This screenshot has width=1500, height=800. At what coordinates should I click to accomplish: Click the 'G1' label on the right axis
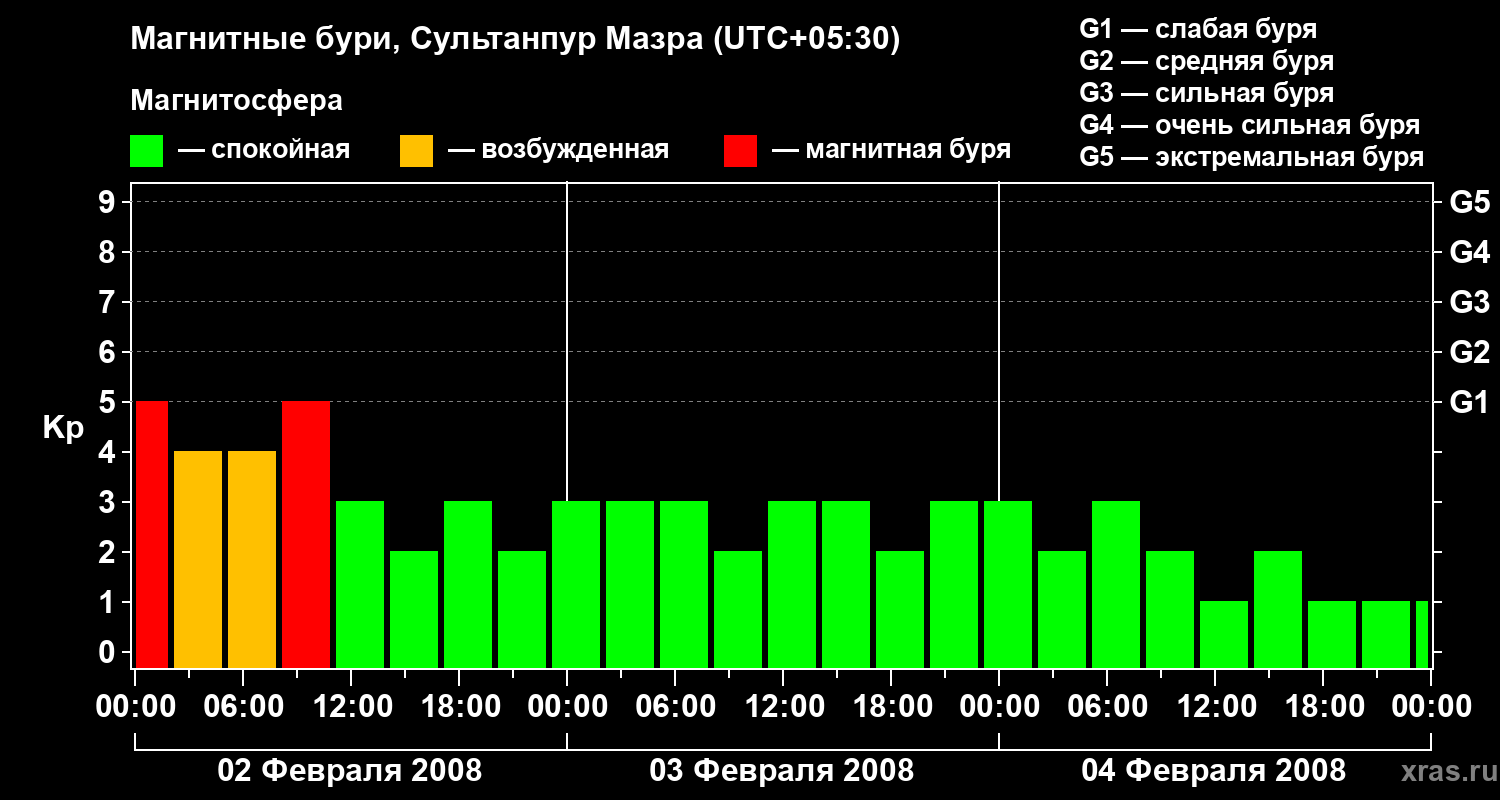(1469, 402)
